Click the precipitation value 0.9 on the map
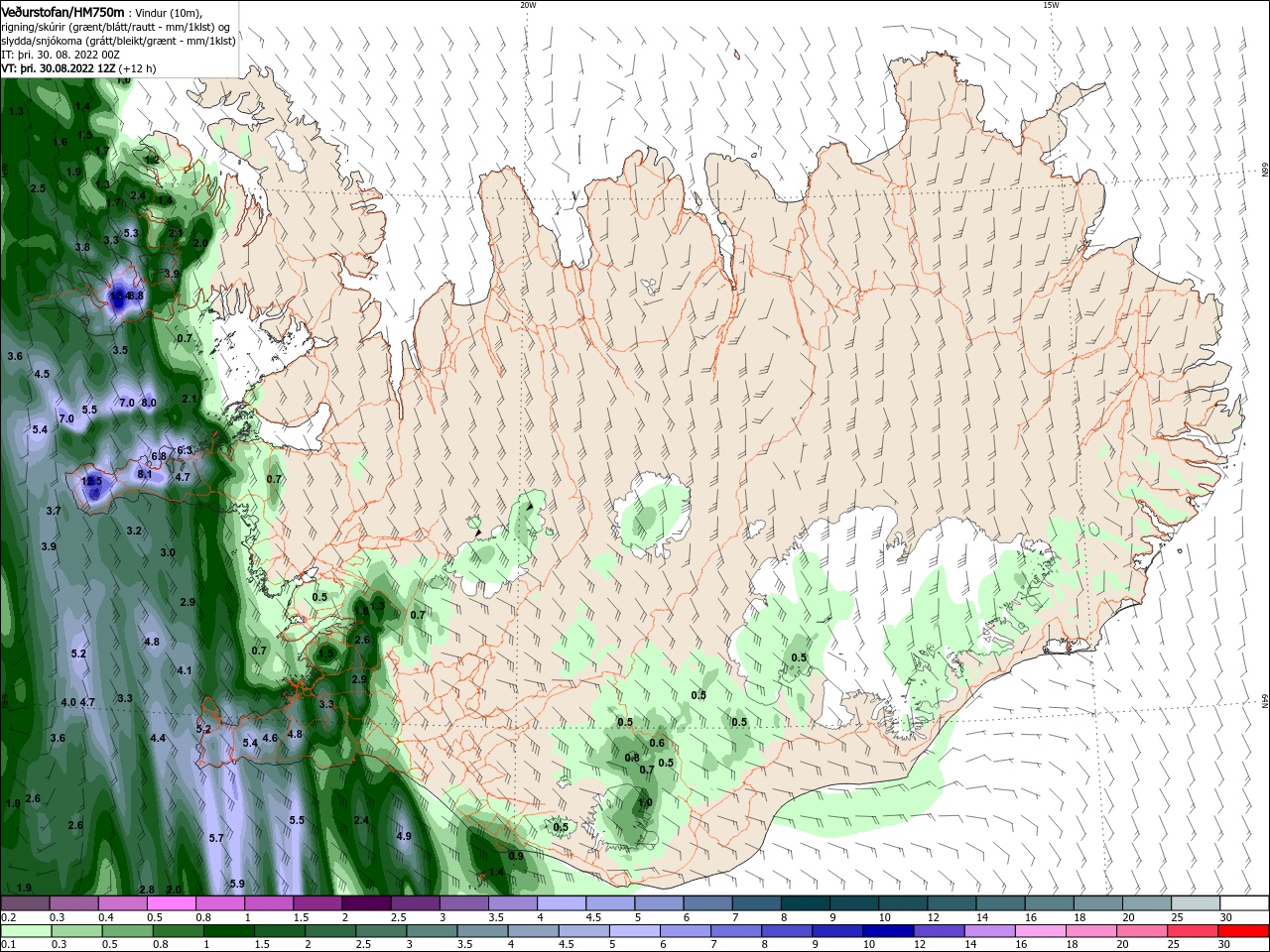The width and height of the screenshot is (1270, 952). click(516, 856)
